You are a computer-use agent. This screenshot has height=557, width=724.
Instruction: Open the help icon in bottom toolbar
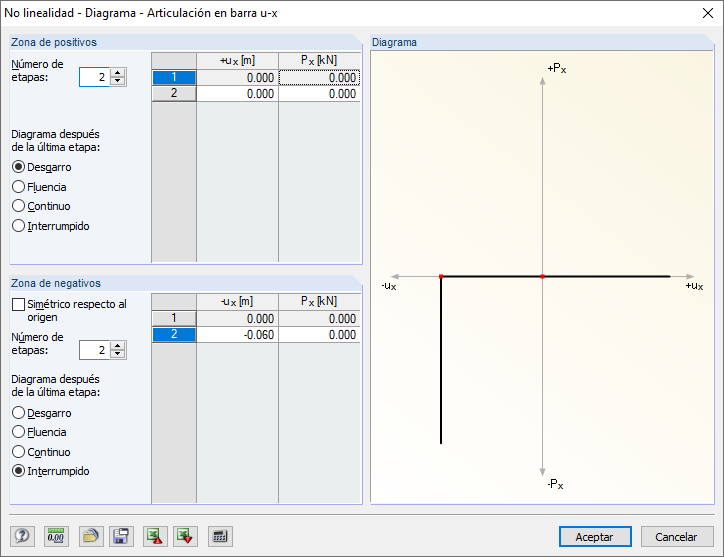point(22,536)
